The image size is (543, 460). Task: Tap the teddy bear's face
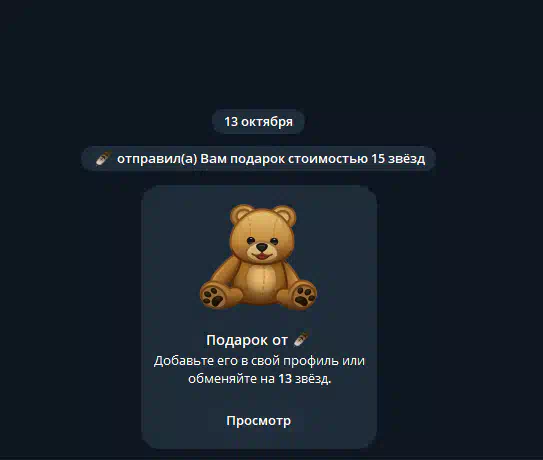click(x=262, y=244)
